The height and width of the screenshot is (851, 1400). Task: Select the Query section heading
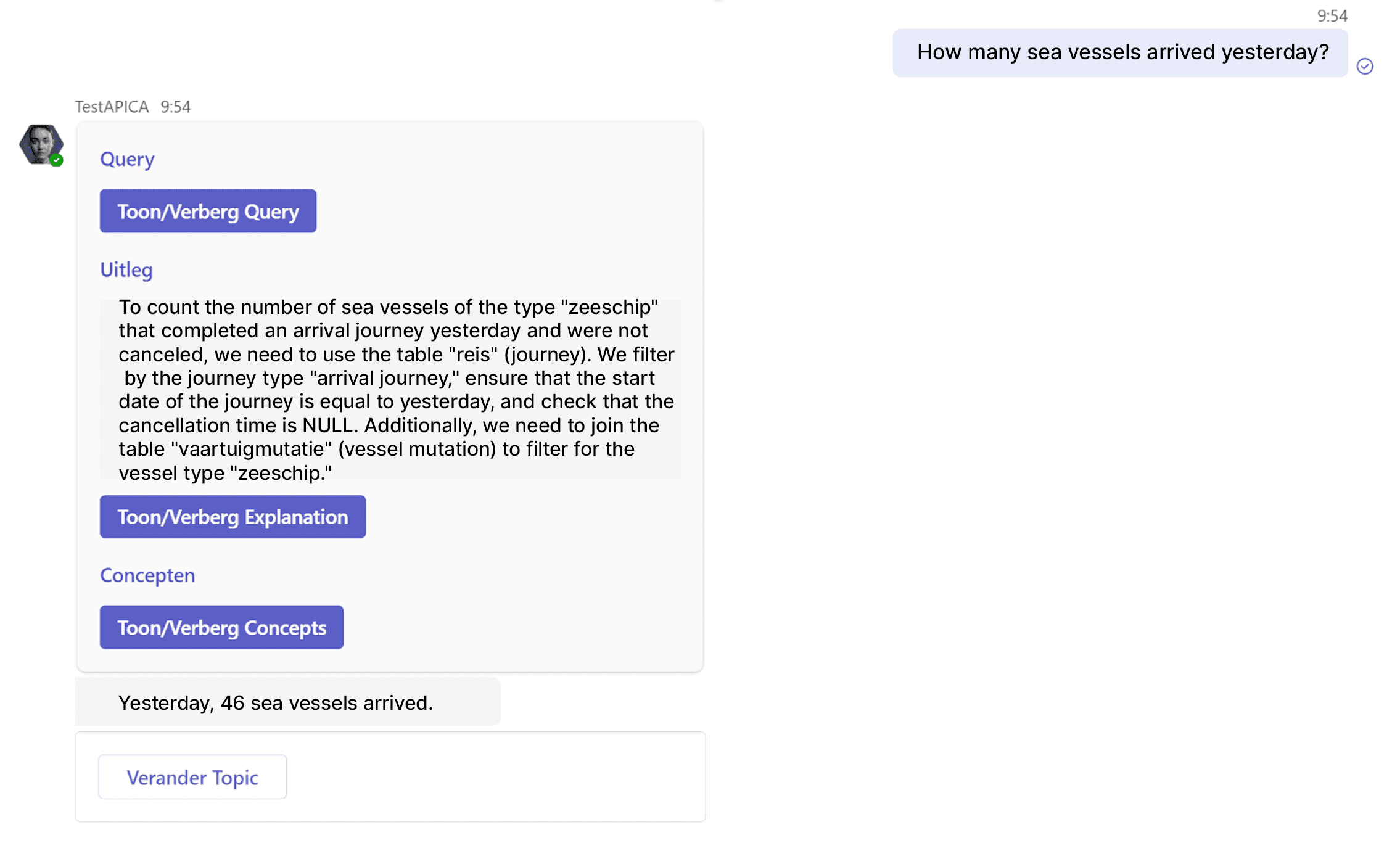(x=127, y=159)
